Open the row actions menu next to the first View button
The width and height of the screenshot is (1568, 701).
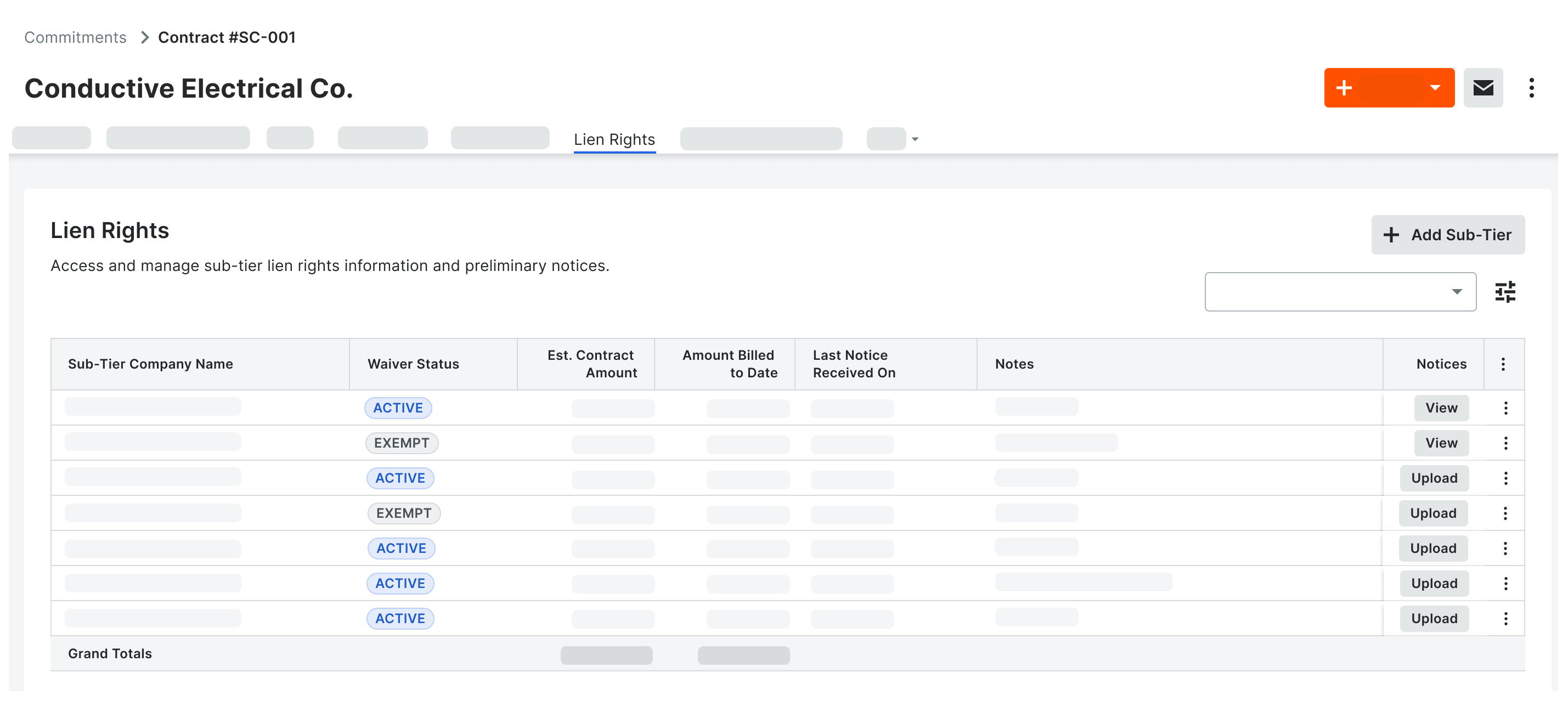(x=1506, y=408)
